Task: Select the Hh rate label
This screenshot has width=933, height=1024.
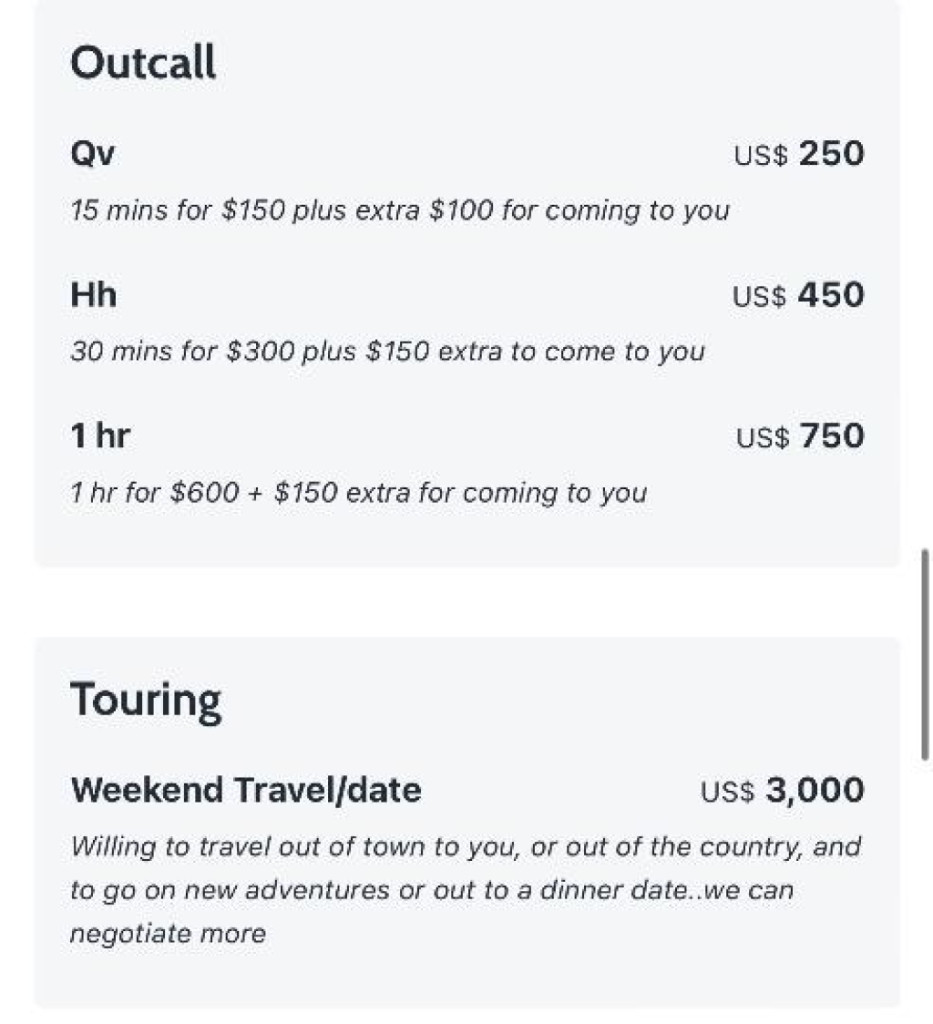Action: click(94, 295)
